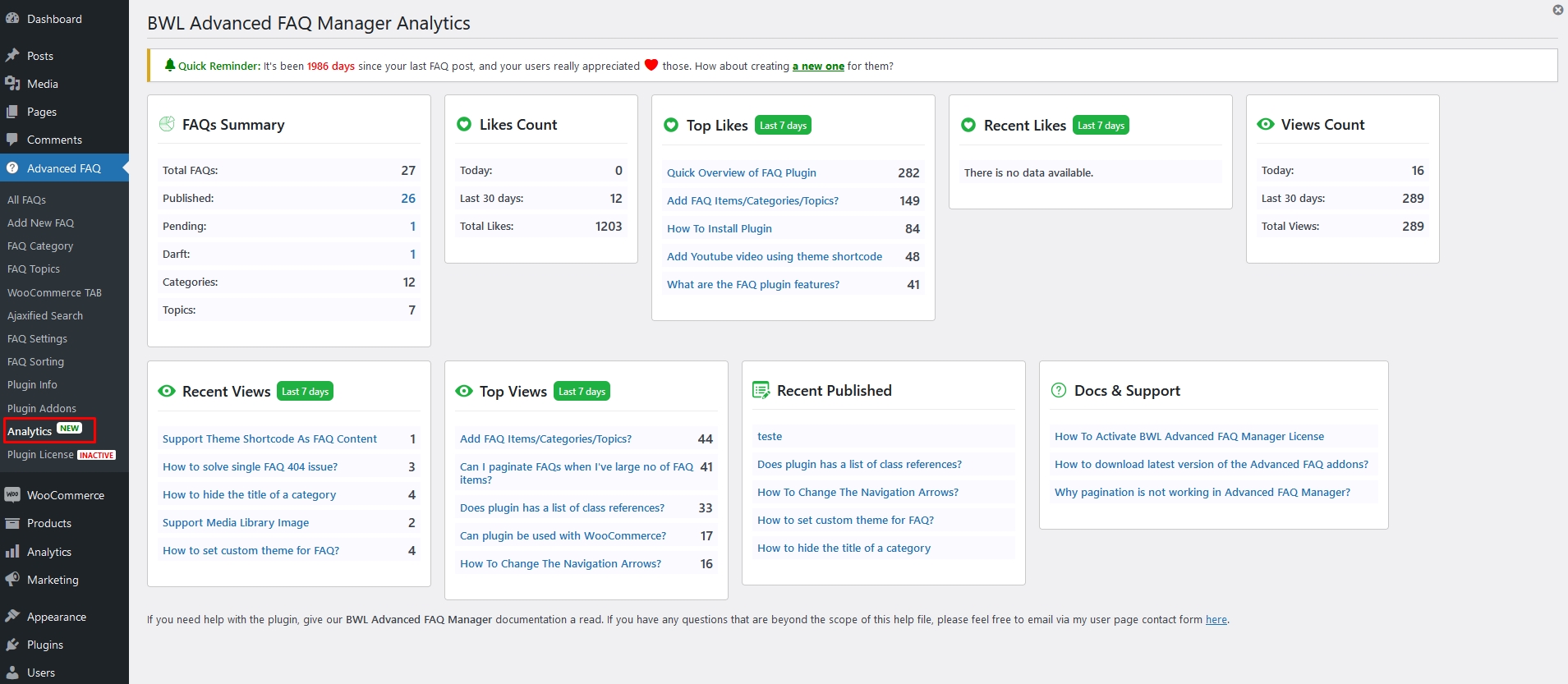Click the Appearance paintbrush icon
The height and width of the screenshot is (684, 1568).
click(12, 617)
